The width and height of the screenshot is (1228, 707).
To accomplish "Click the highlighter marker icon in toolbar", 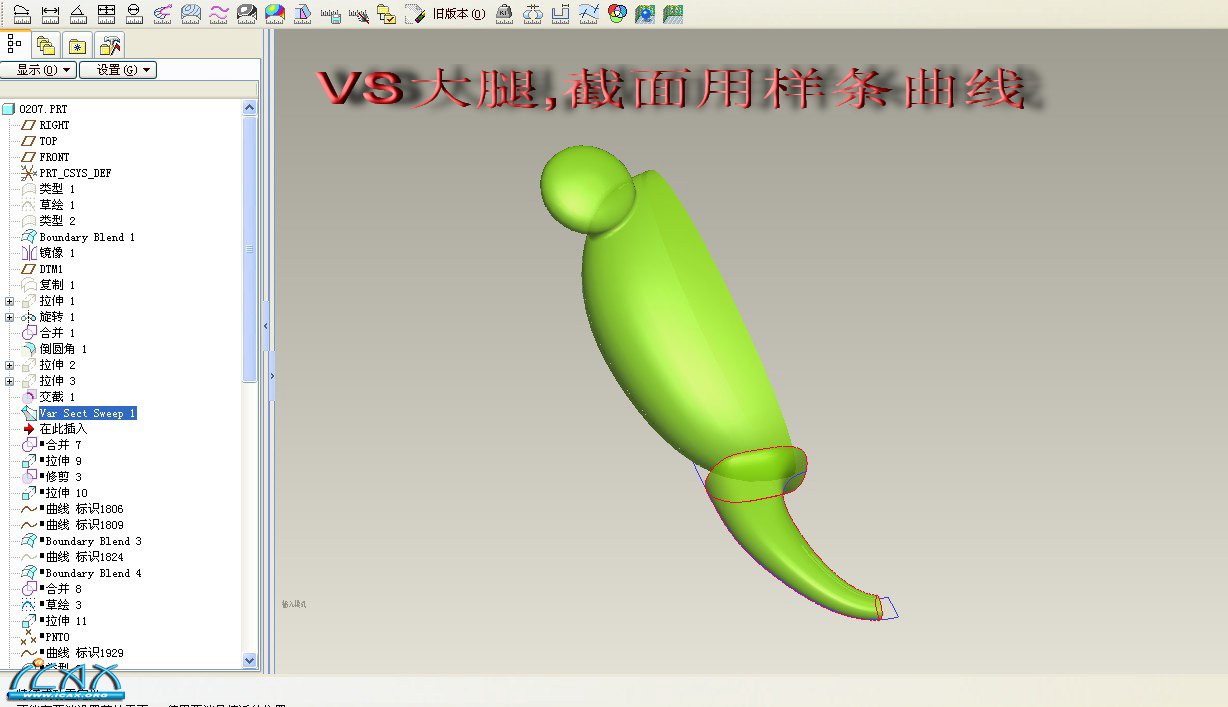I will pyautogui.click(x=415, y=14).
